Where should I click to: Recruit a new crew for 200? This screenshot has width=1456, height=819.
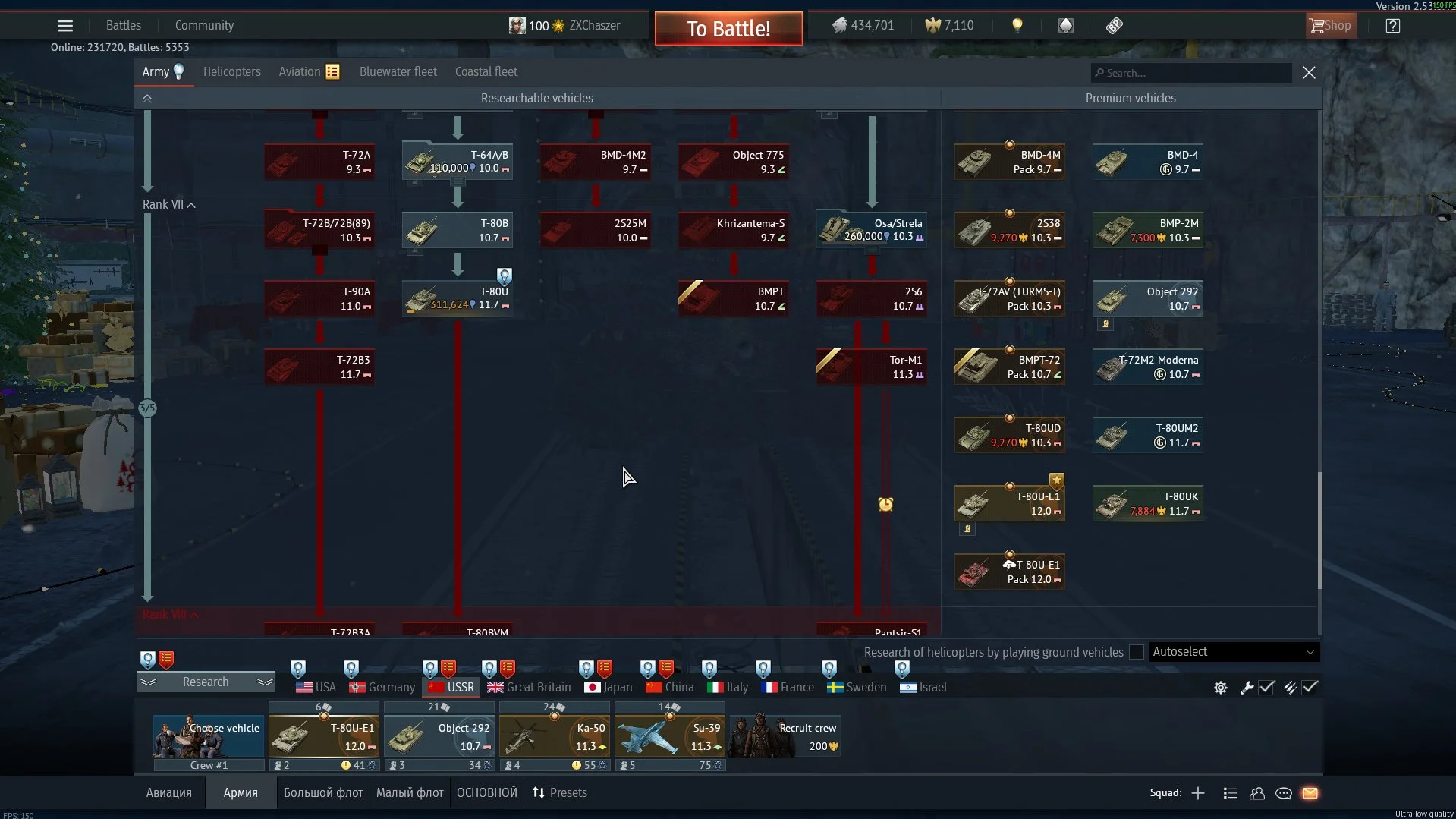coord(785,736)
